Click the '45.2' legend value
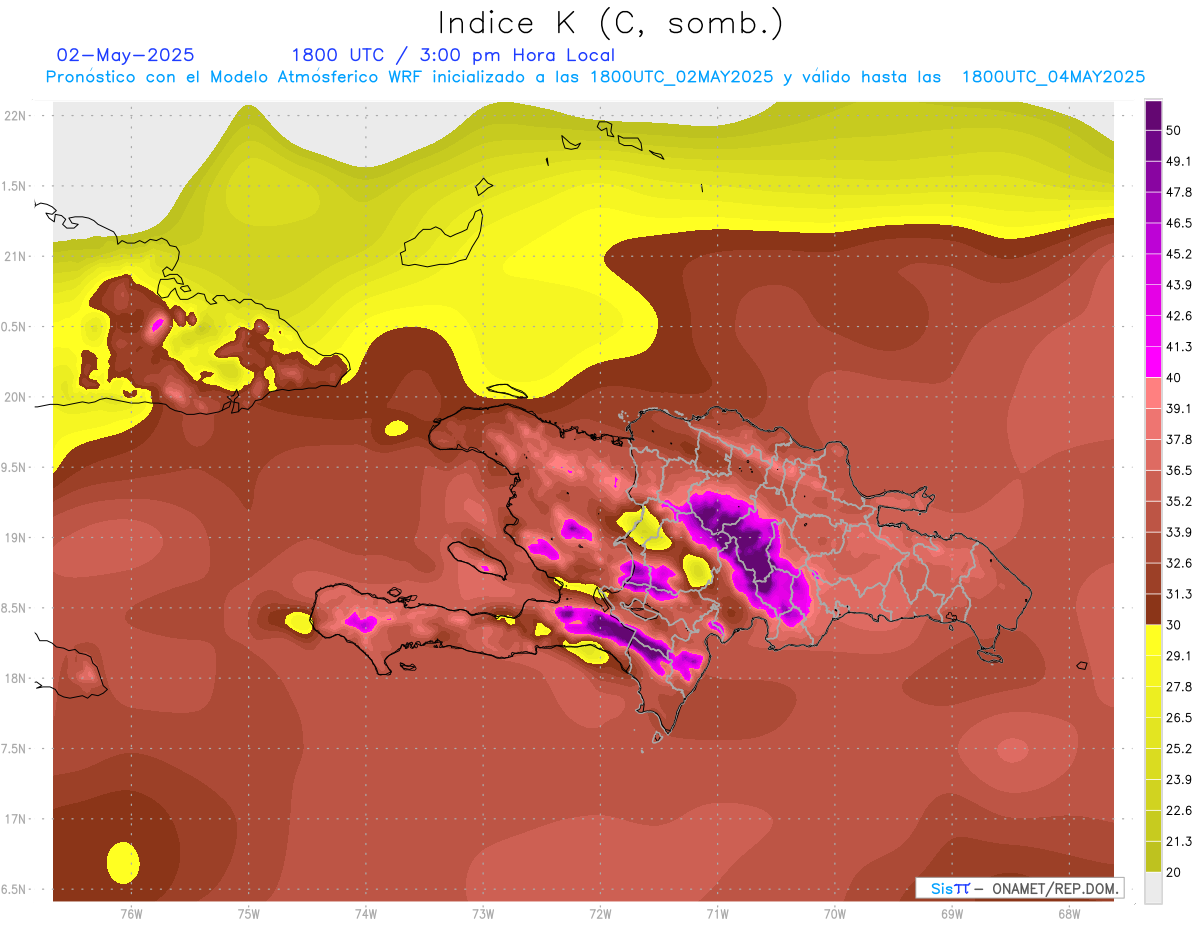1200x927 pixels. (1179, 254)
